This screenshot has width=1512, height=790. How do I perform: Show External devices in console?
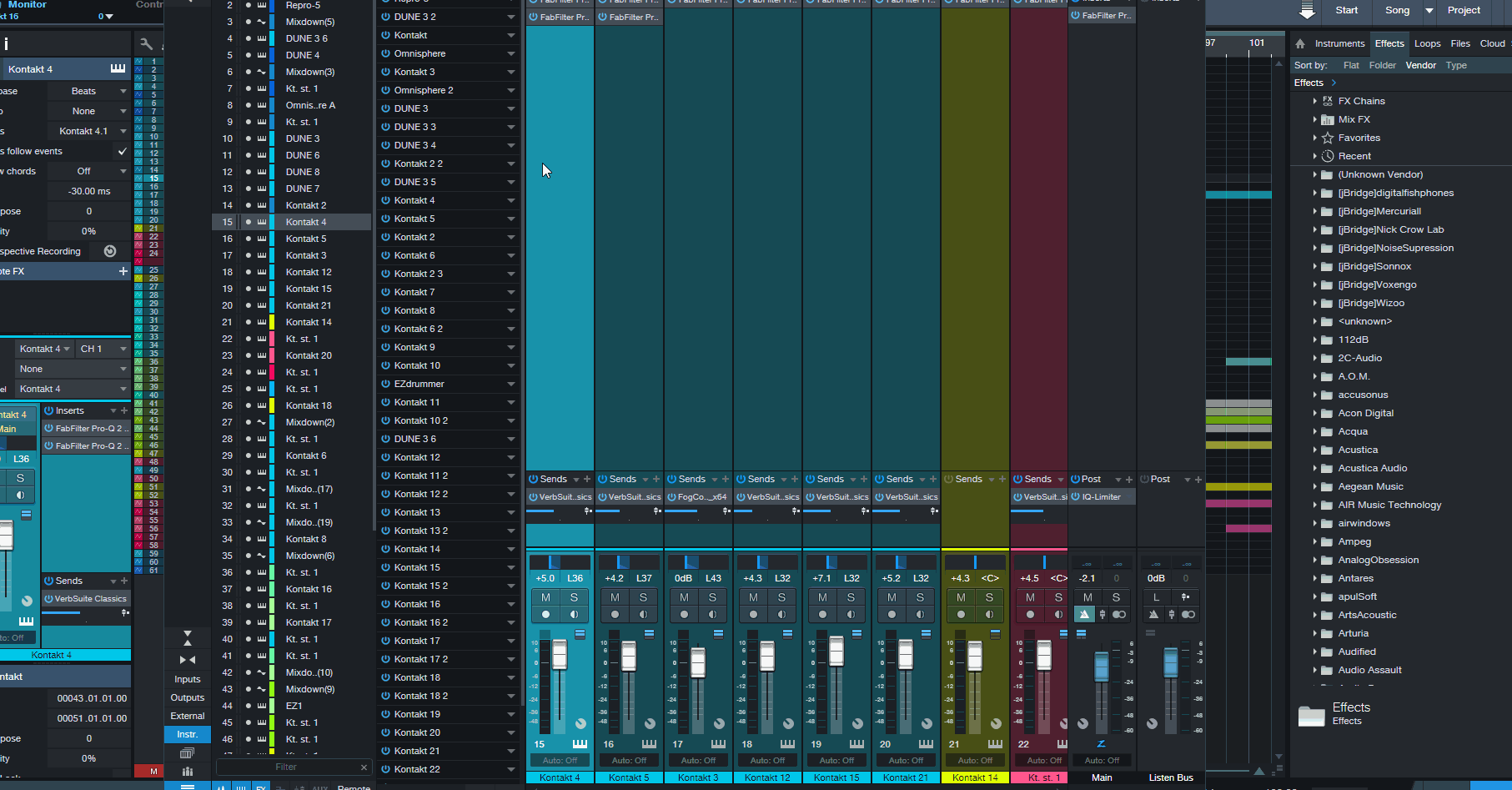coord(188,716)
